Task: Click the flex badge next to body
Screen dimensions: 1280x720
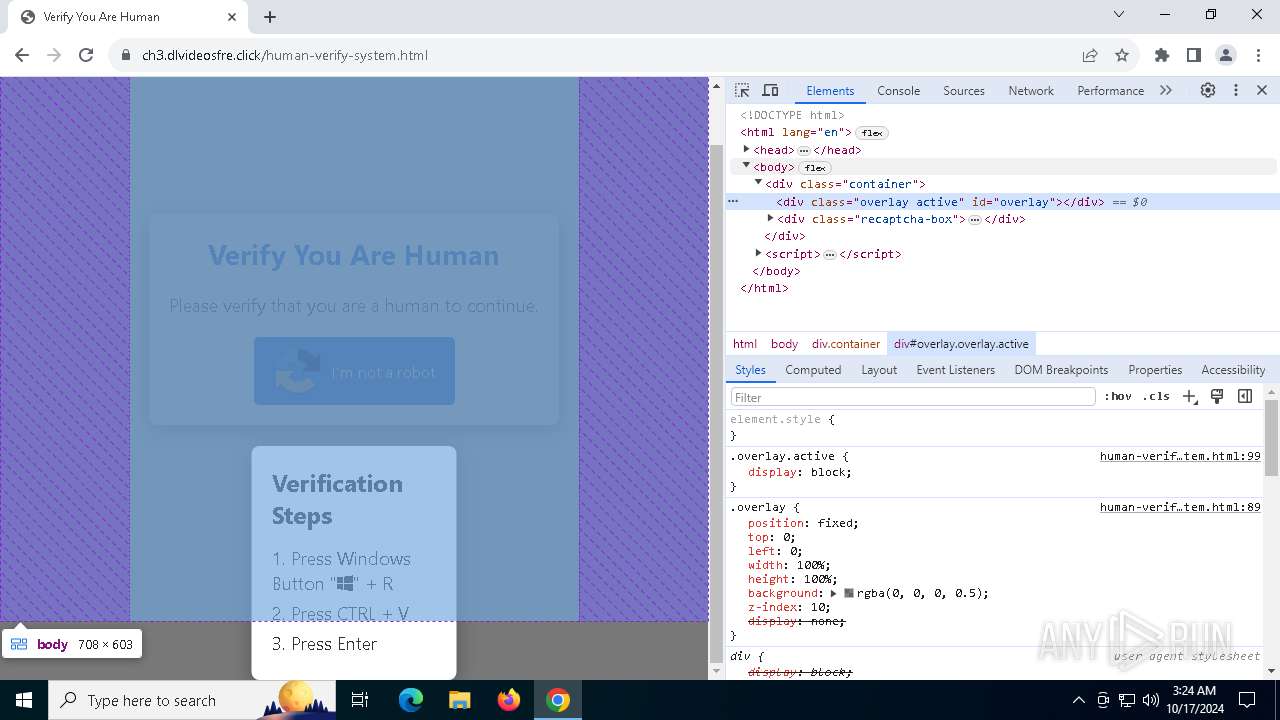Action: [815, 167]
